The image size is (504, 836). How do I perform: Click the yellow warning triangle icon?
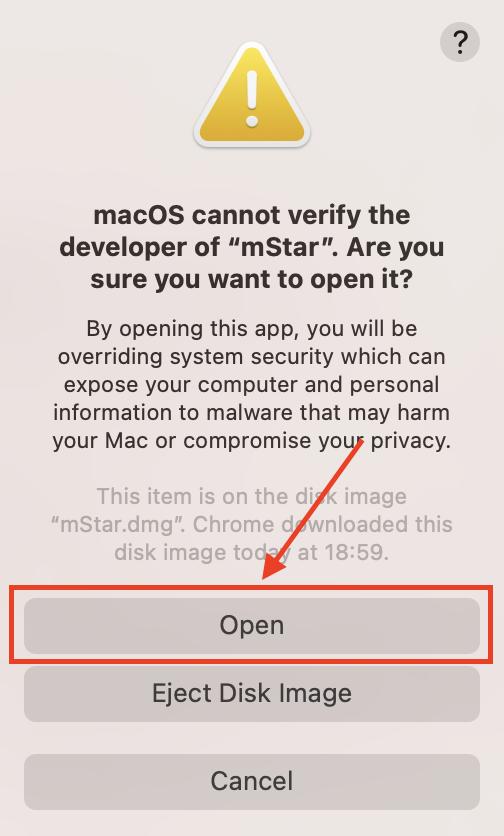(x=252, y=94)
